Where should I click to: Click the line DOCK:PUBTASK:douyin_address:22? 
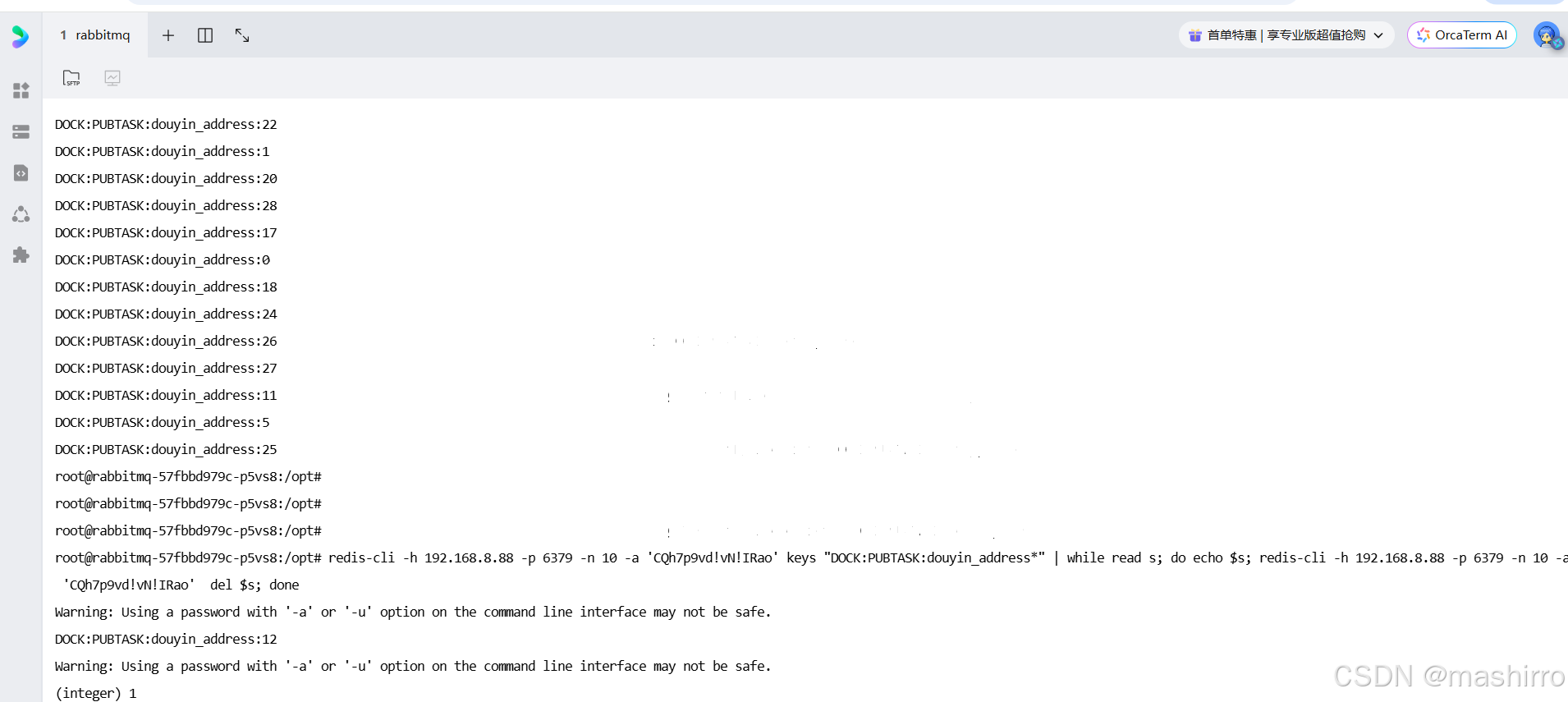coord(166,124)
